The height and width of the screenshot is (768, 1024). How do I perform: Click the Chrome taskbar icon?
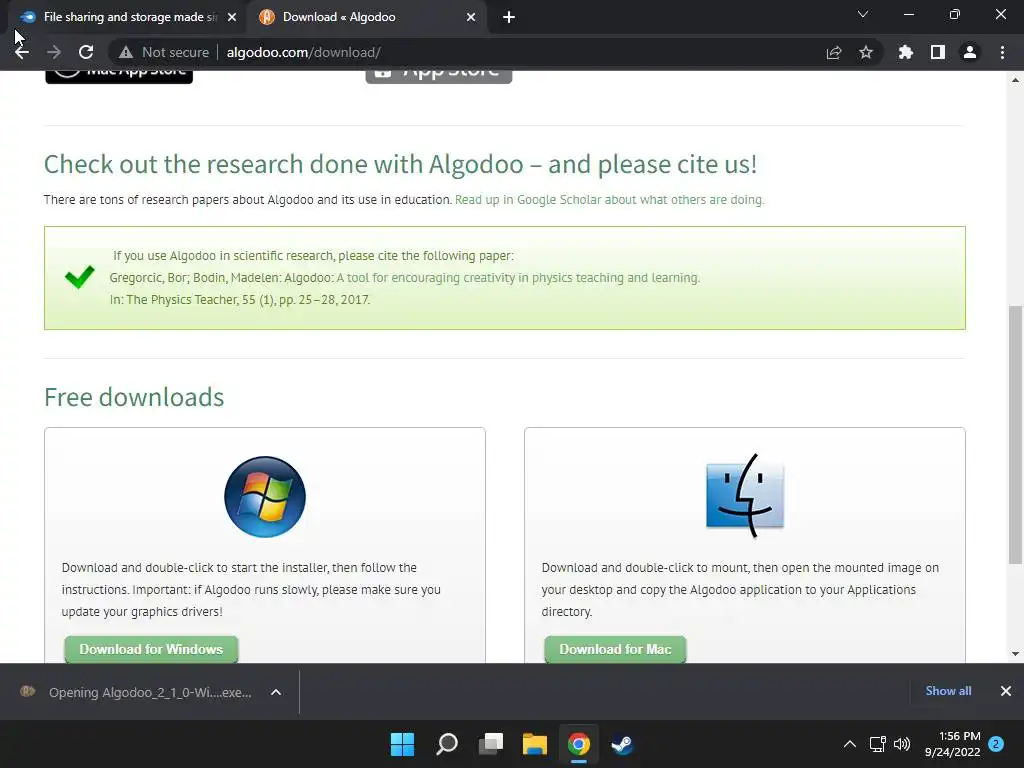tap(579, 744)
